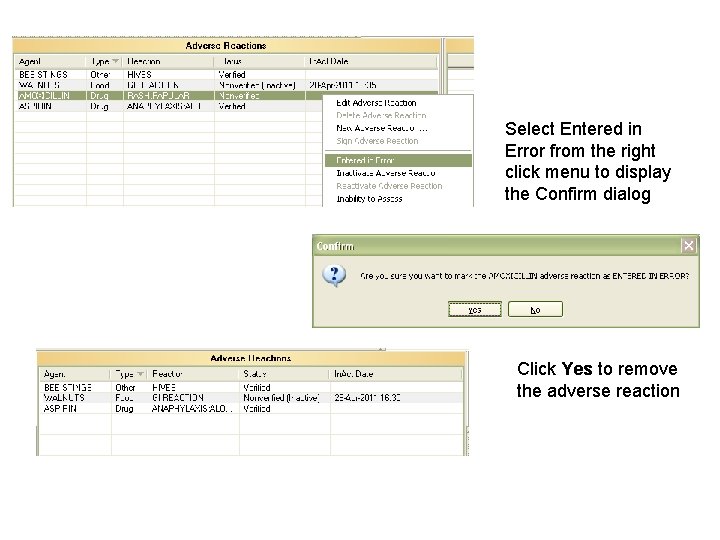The height and width of the screenshot is (540, 720).
Task: Select Inactivate Adverse Reaction menu item
Action: coord(386,173)
